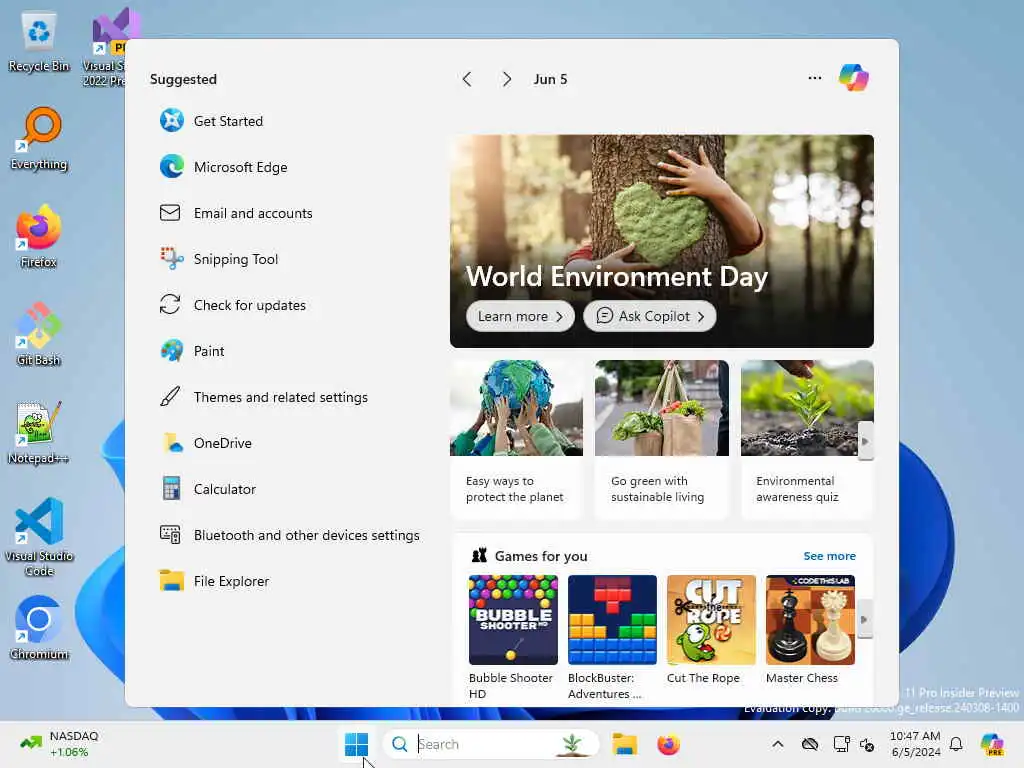Click the Copilot logo in search panel
Image resolution: width=1024 pixels, height=768 pixels.
[854, 78]
